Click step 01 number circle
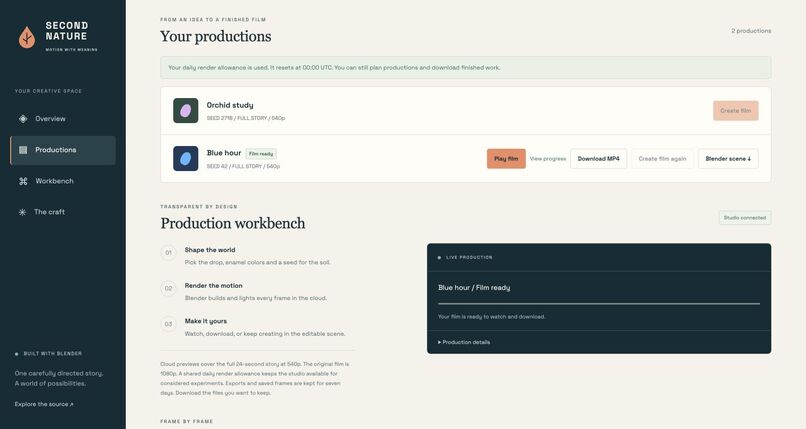The image size is (806, 429). 168,253
